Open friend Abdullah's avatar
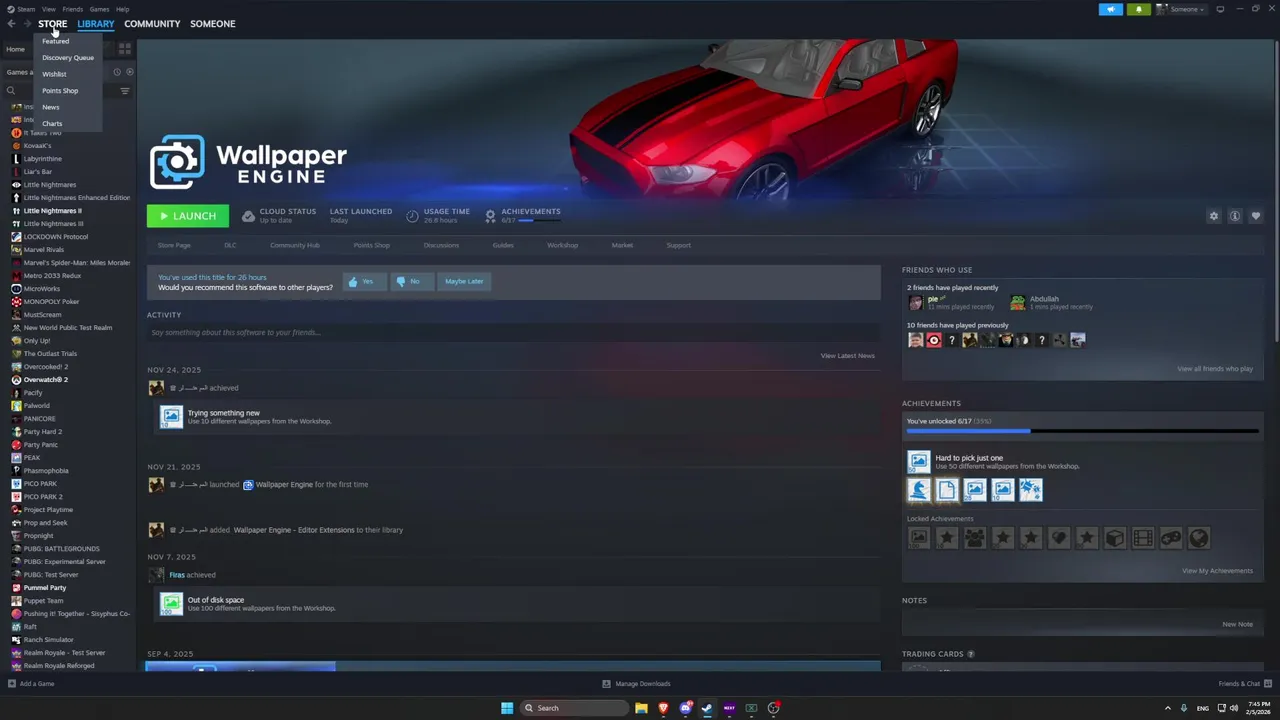 tap(1018, 302)
